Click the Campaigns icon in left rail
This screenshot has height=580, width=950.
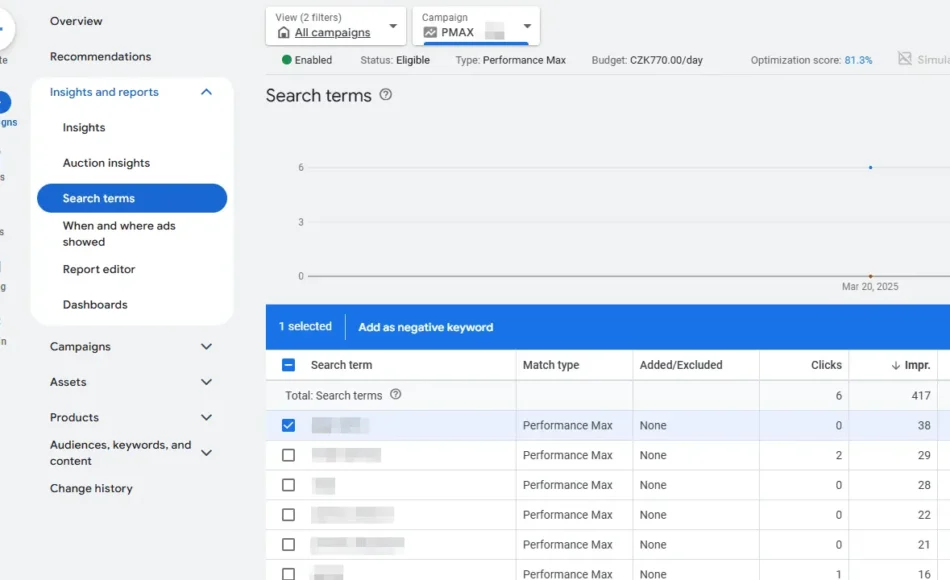tap(3, 103)
